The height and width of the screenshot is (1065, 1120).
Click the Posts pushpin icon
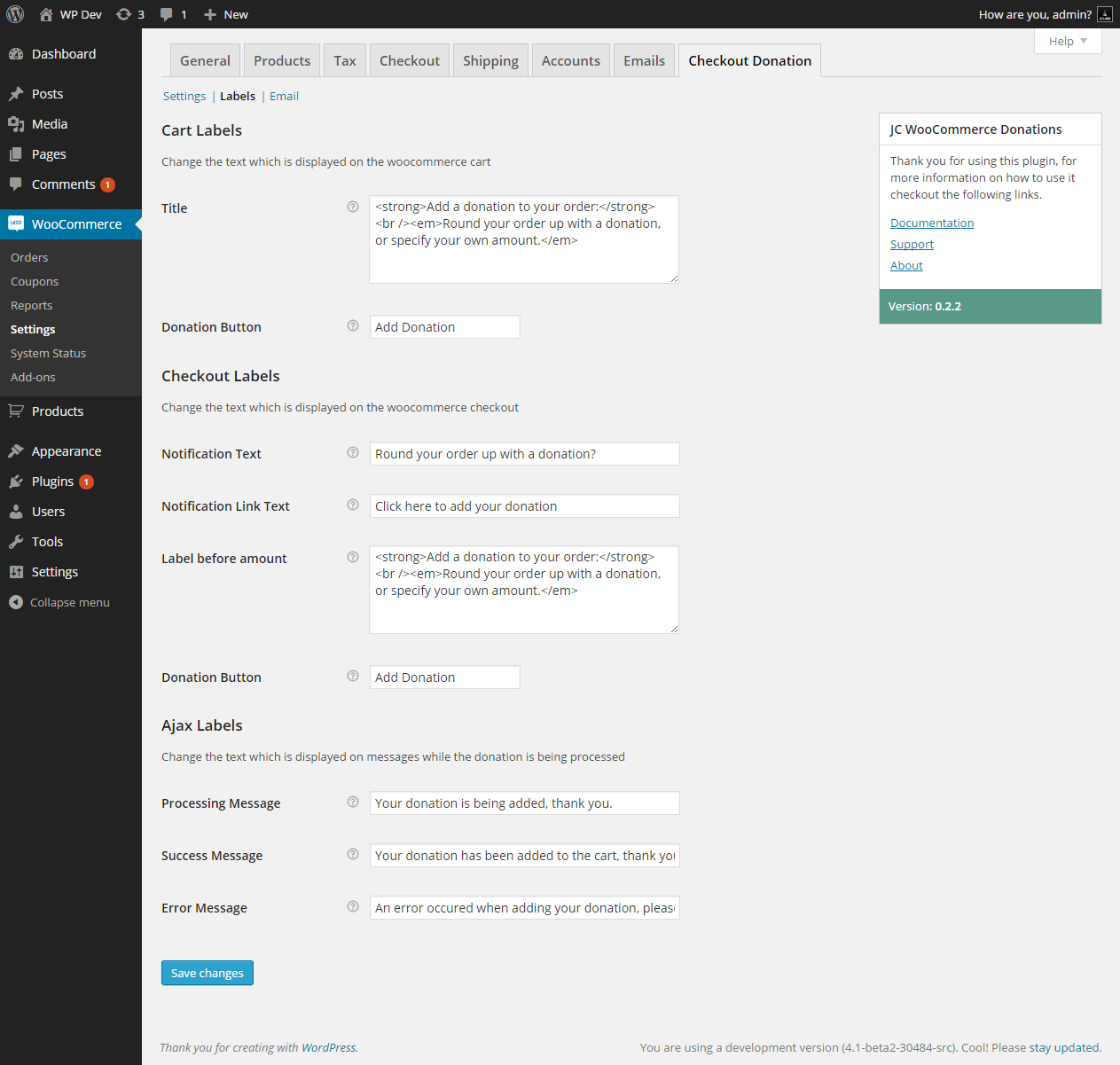coord(16,94)
